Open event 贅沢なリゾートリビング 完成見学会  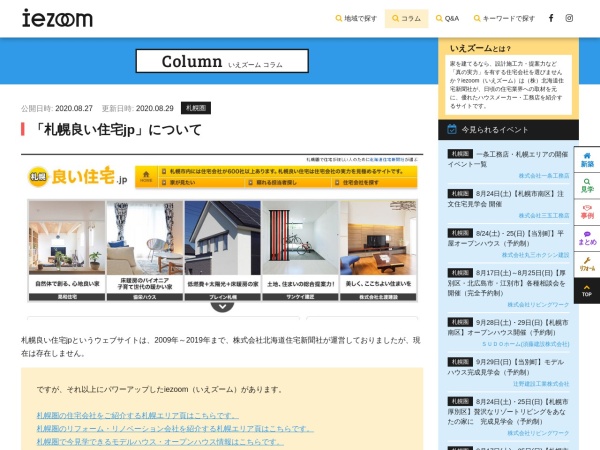click(508, 411)
